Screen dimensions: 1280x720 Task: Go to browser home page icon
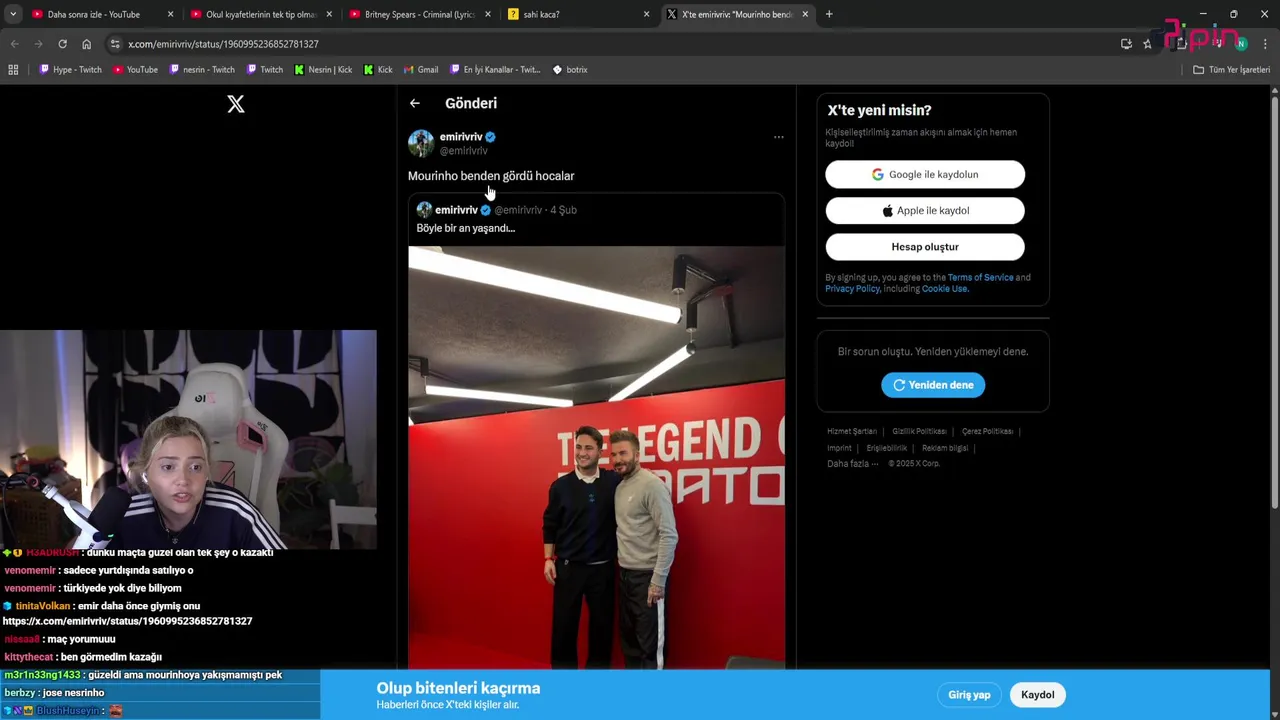pyautogui.click(x=87, y=44)
